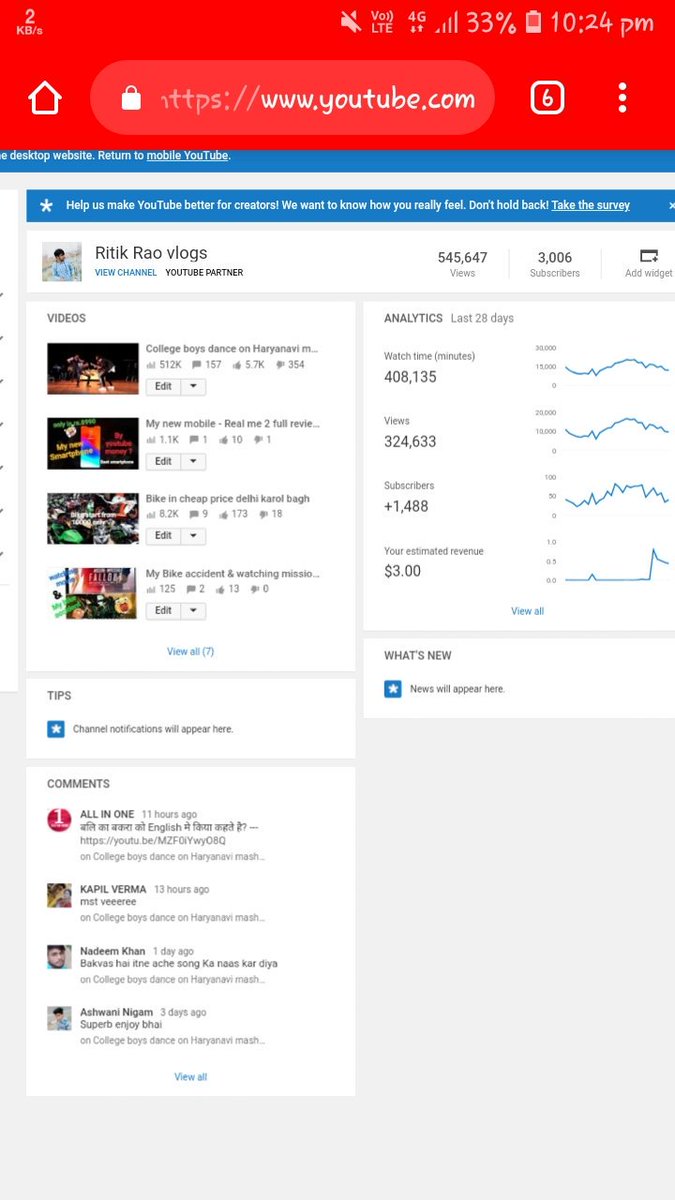This screenshot has width=675, height=1200.
Task: Click Edit button for College boys dance video
Action: [164, 387]
